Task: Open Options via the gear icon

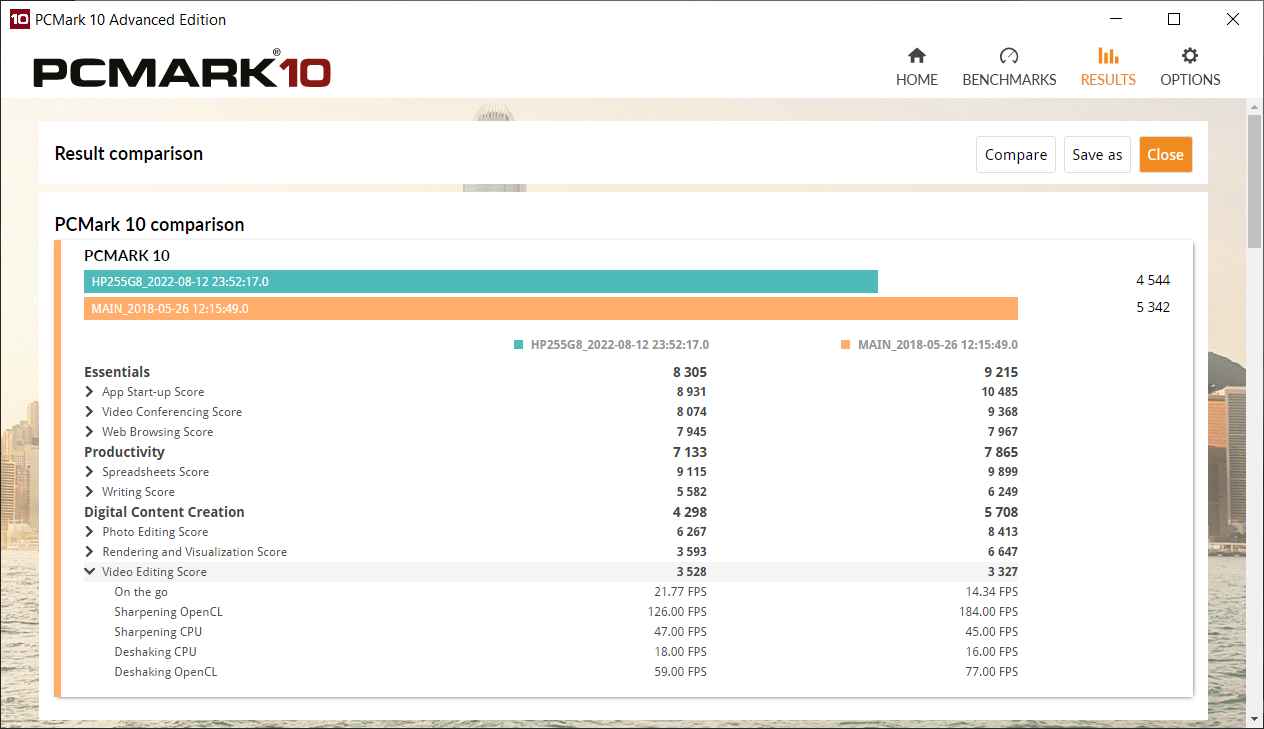Action: tap(1190, 56)
